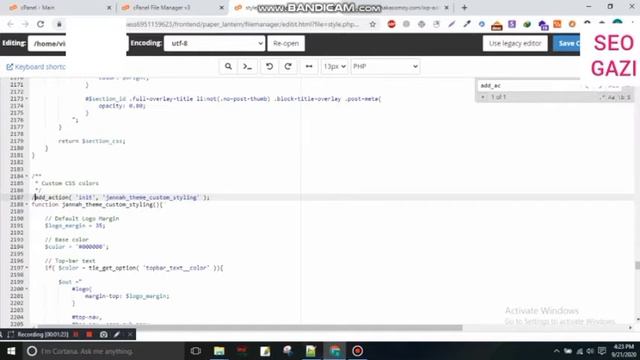The image size is (640, 360).
Task: Open the go-to-line terminal icon
Action: point(247,67)
